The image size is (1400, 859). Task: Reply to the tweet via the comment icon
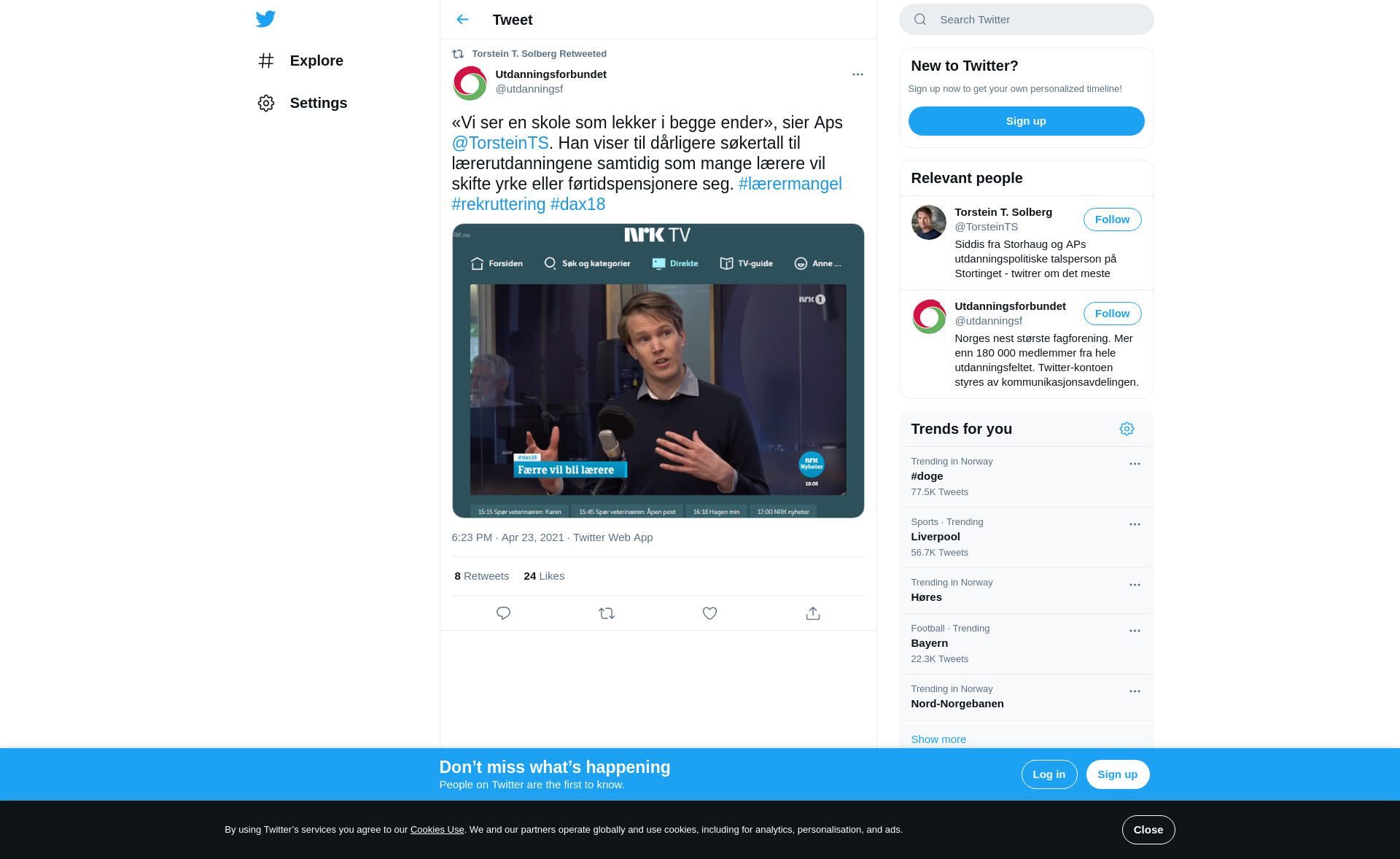503,613
